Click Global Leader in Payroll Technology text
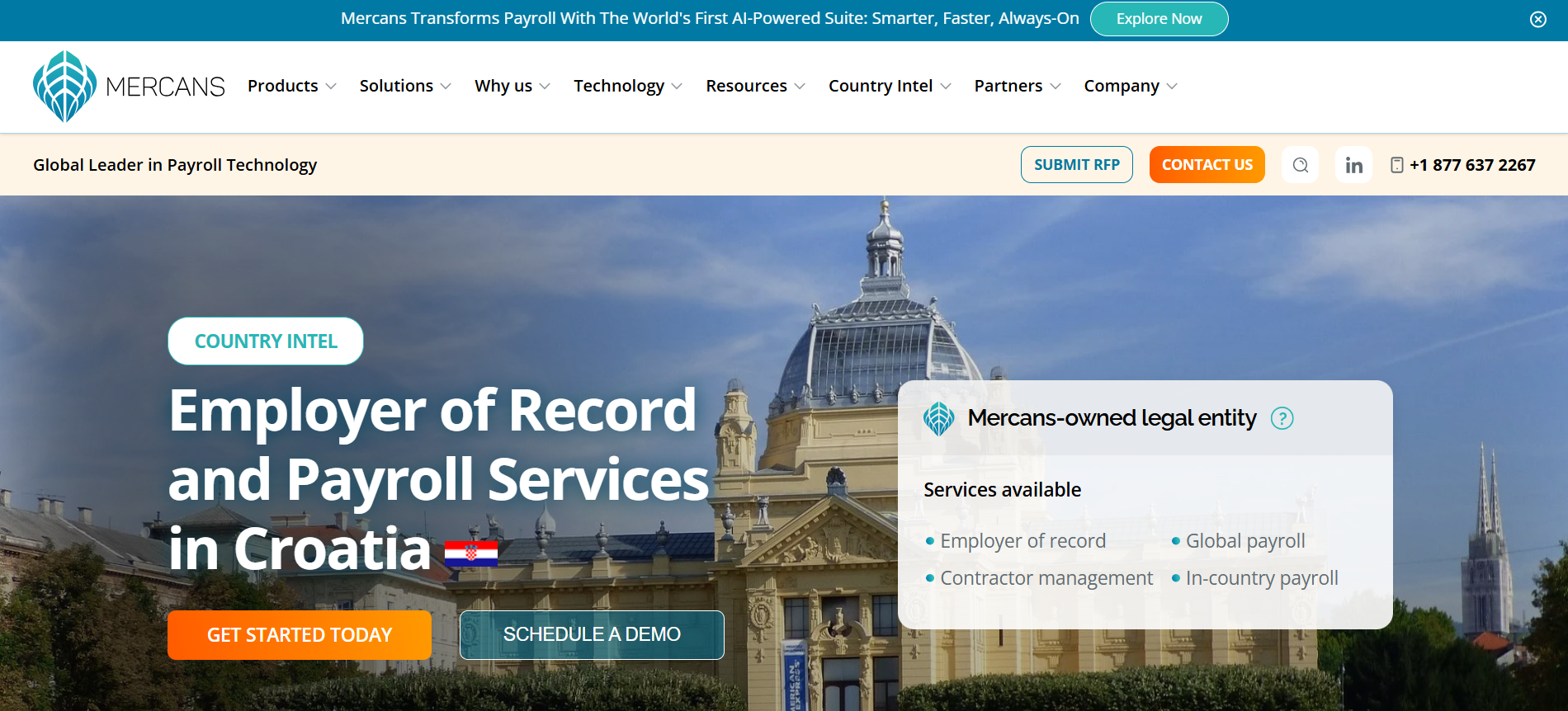This screenshot has width=1568, height=711. [x=175, y=165]
